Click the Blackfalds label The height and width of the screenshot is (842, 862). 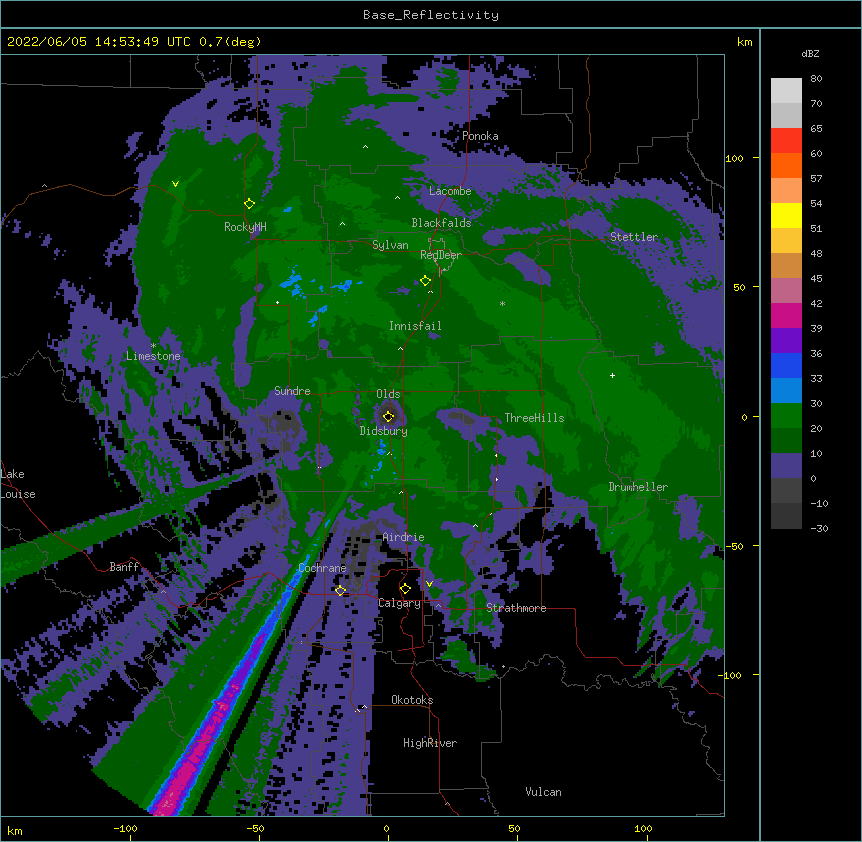tap(441, 223)
